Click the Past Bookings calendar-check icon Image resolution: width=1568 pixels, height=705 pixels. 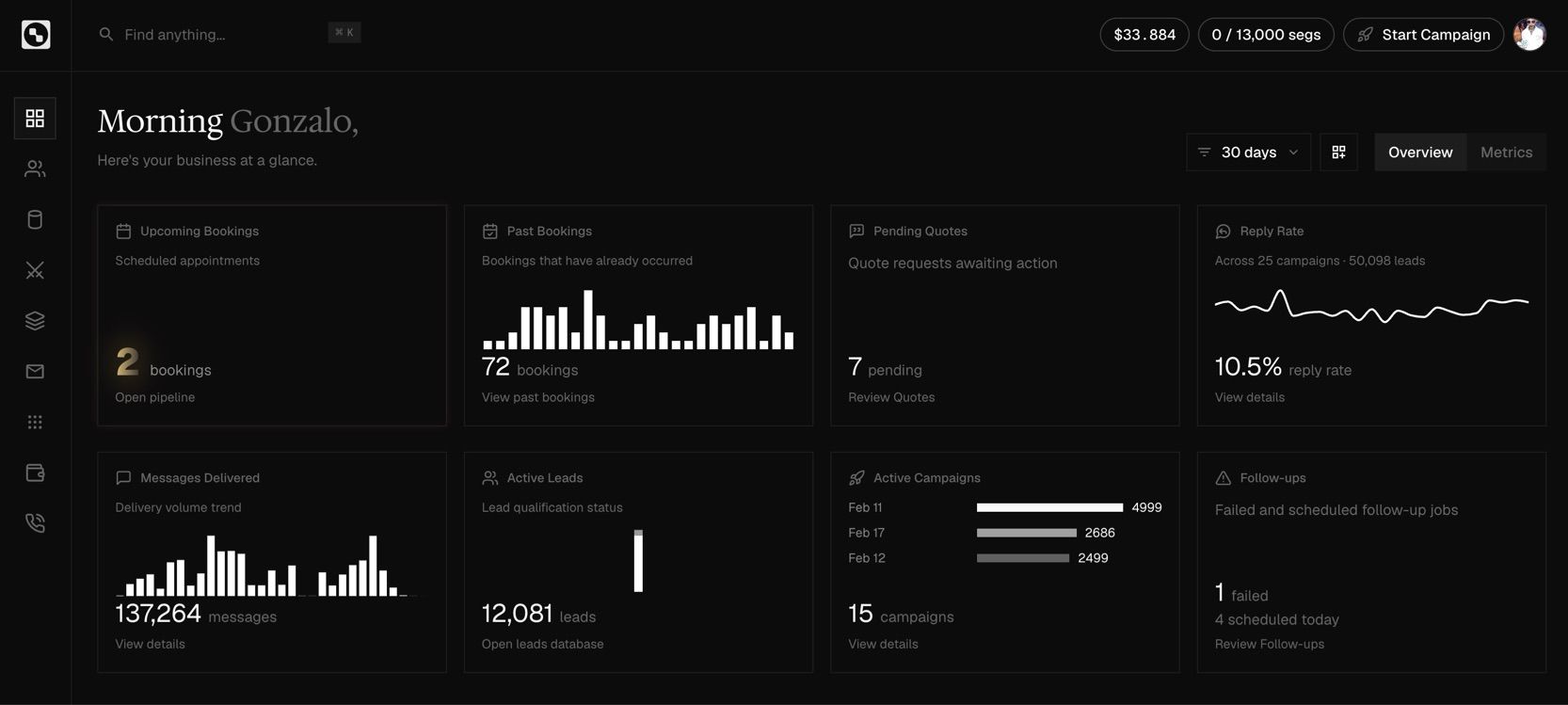(490, 232)
